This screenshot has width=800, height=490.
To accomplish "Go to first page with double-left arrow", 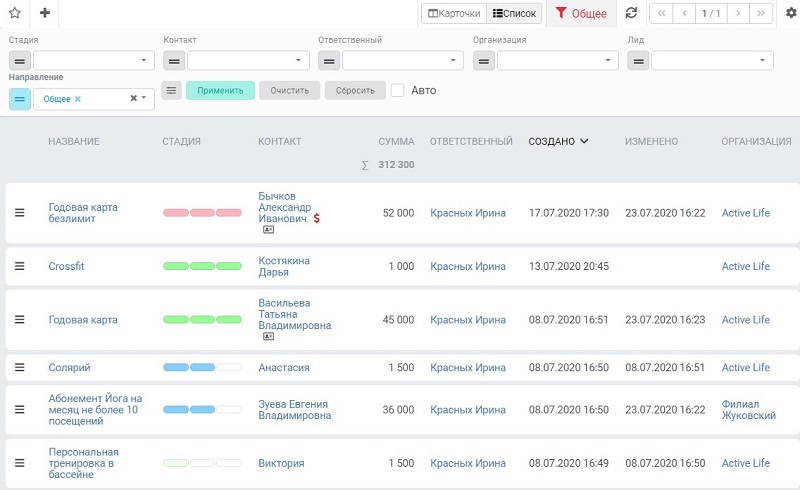I will [661, 13].
